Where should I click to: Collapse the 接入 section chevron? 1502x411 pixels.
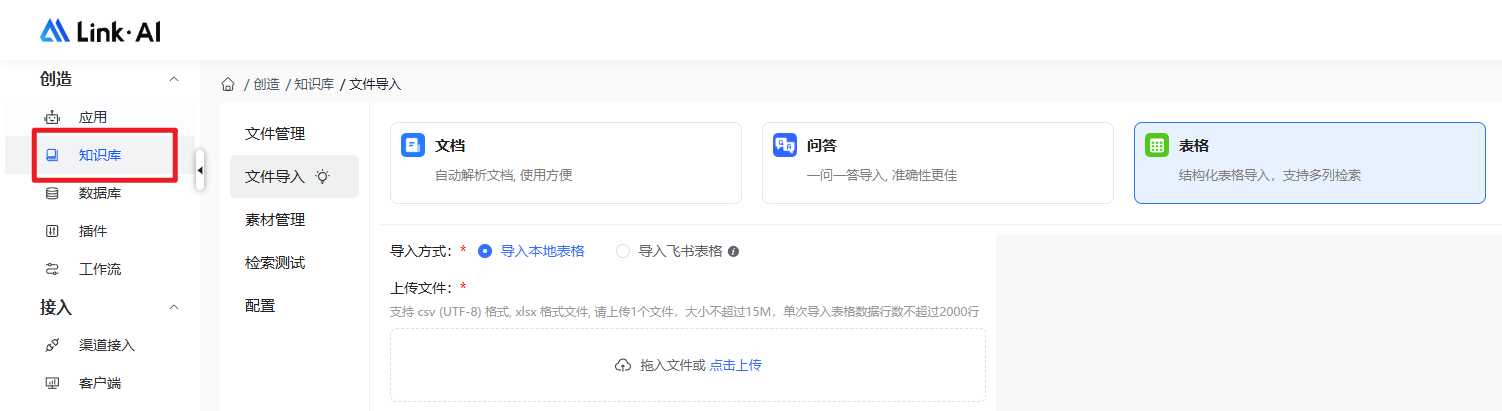coord(174,307)
